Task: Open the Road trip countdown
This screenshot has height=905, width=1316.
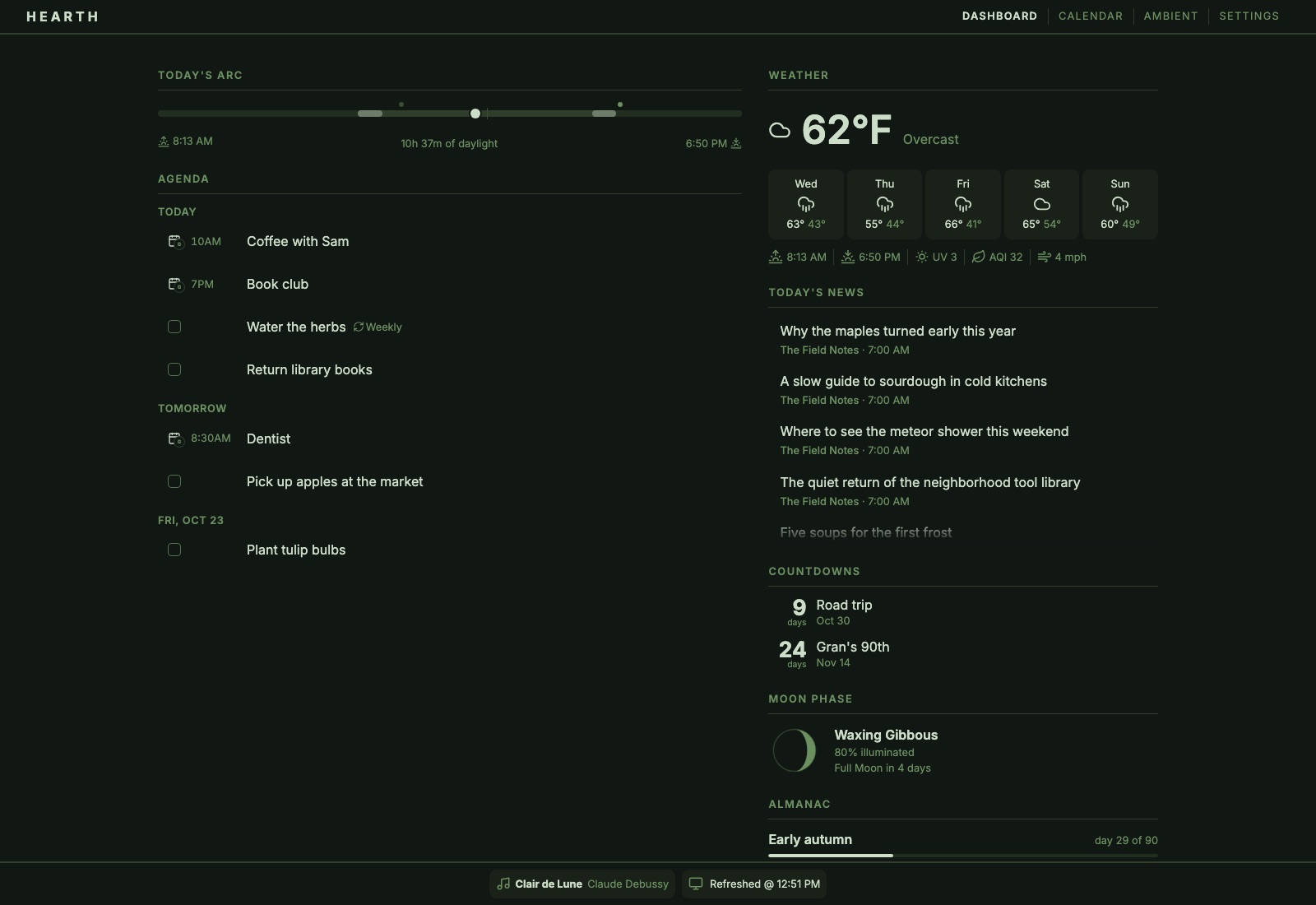Action: tap(963, 611)
